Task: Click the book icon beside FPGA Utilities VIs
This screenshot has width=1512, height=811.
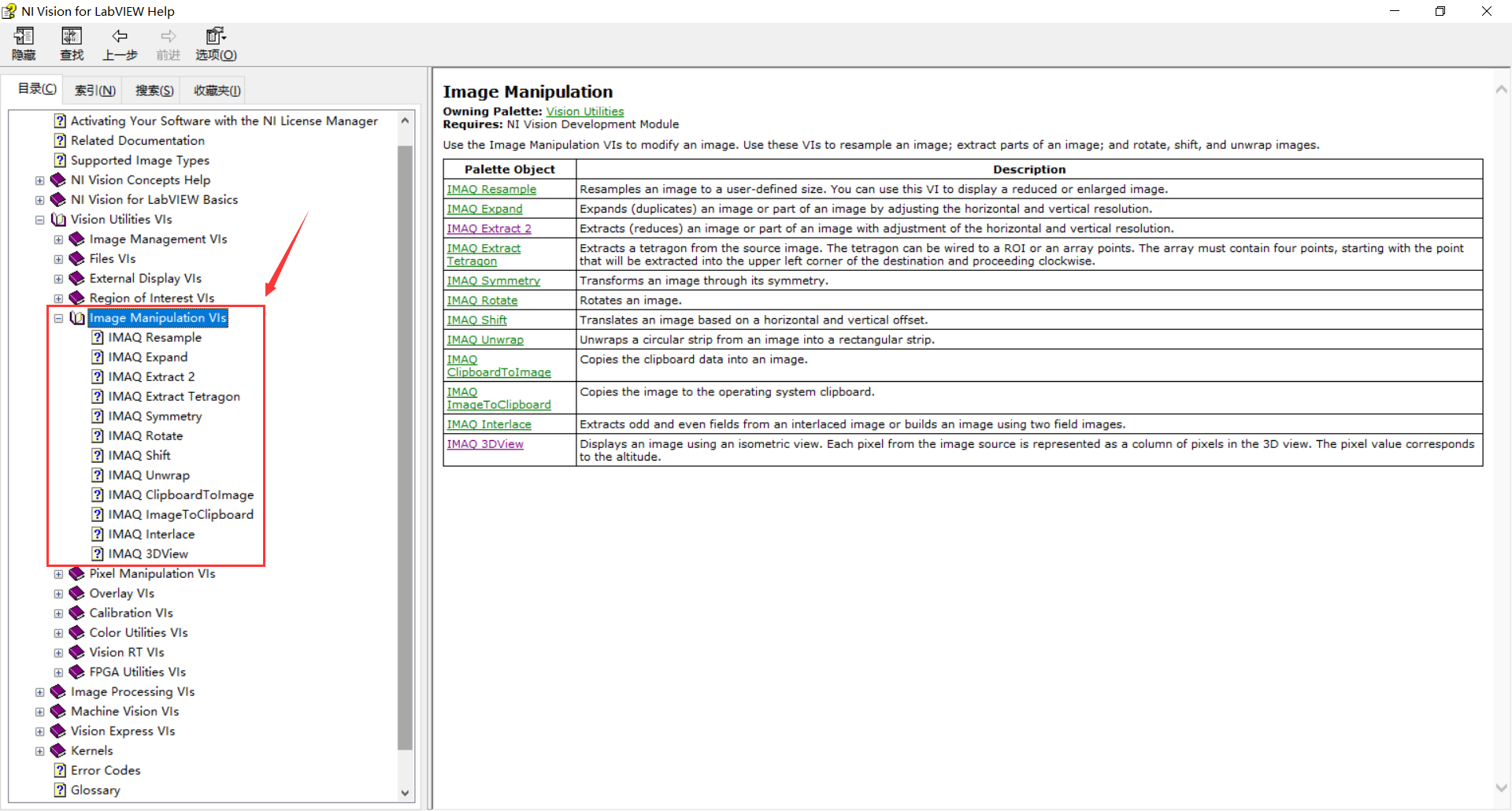Action: (76, 672)
